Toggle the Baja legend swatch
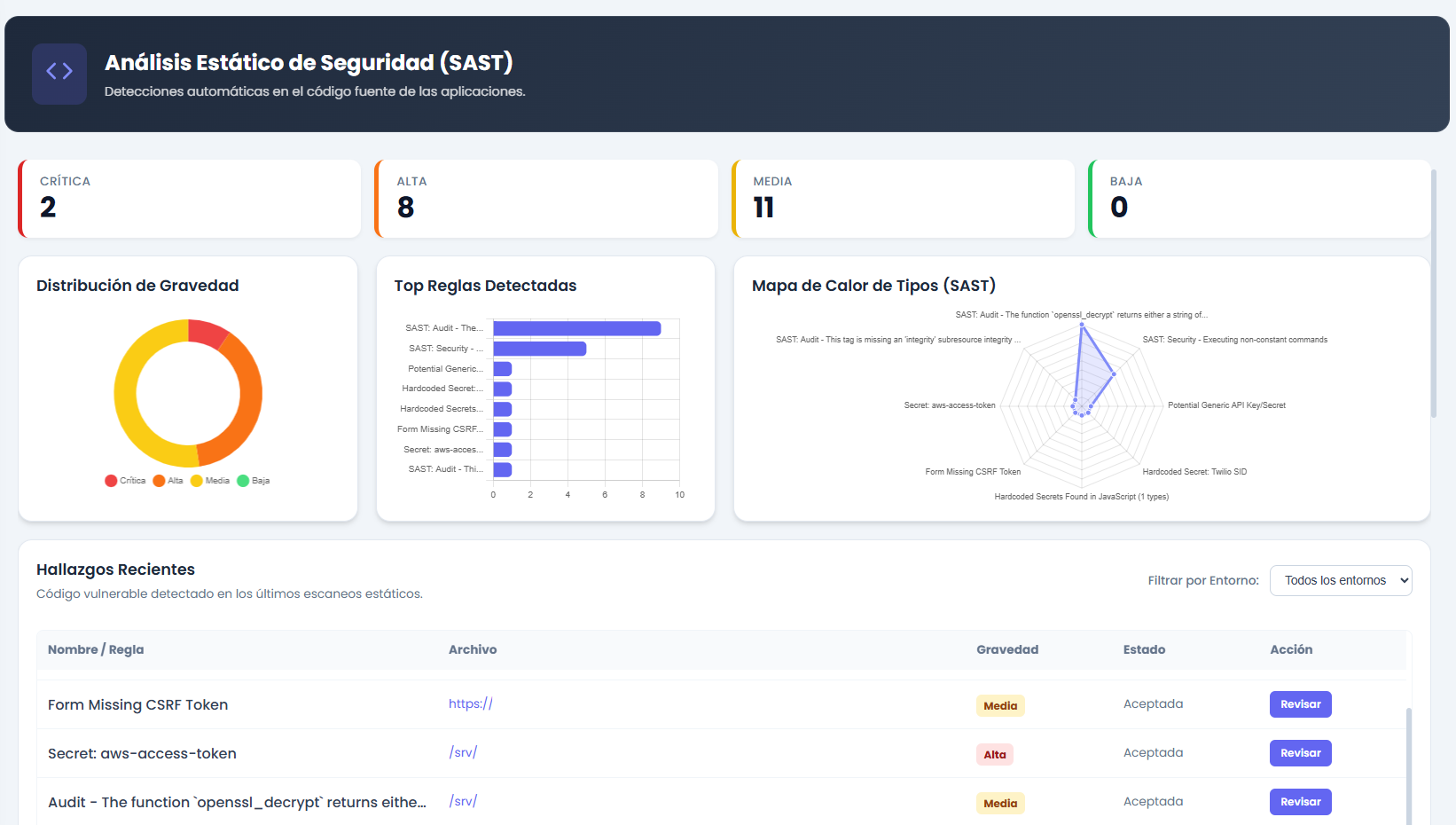Image resolution: width=1456 pixels, height=825 pixels. click(x=243, y=481)
